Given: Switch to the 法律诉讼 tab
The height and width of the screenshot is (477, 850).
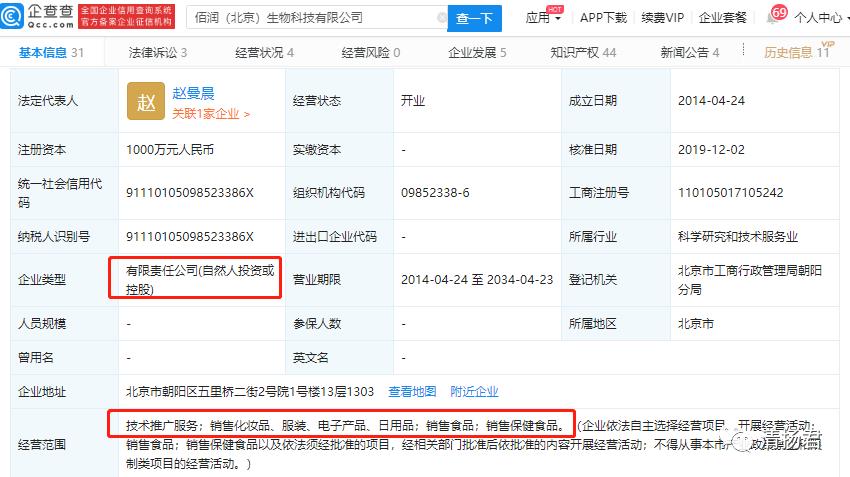Looking at the screenshot, I should [x=158, y=53].
